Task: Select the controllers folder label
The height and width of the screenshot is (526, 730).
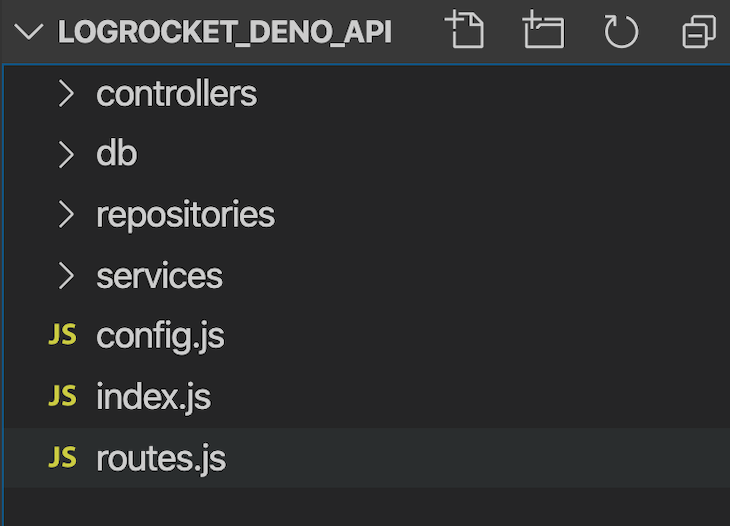Action: (176, 94)
